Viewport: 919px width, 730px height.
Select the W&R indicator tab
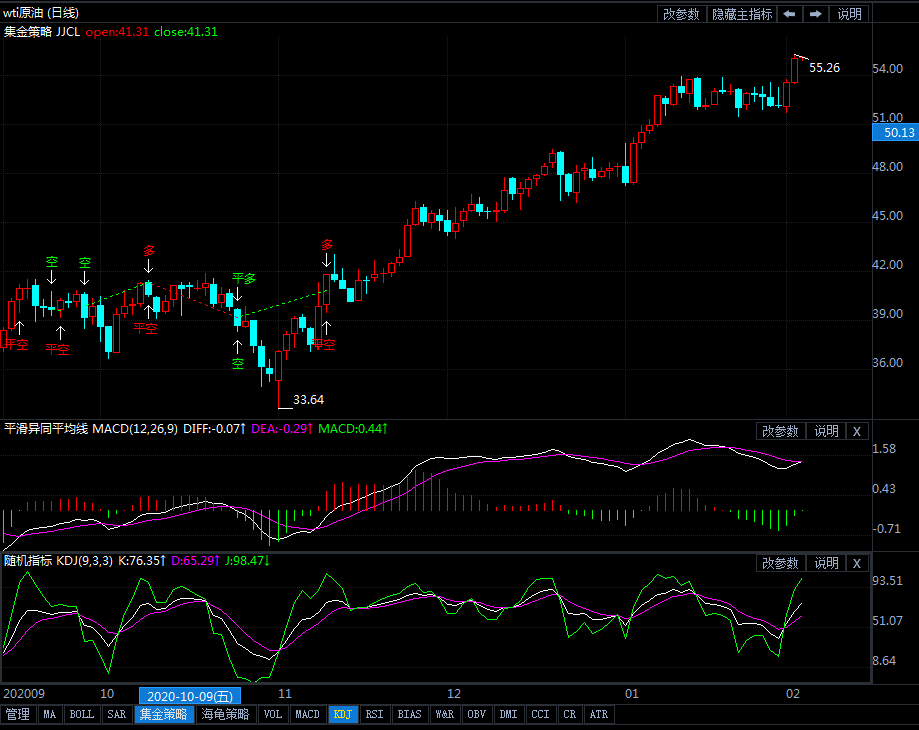(x=445, y=714)
